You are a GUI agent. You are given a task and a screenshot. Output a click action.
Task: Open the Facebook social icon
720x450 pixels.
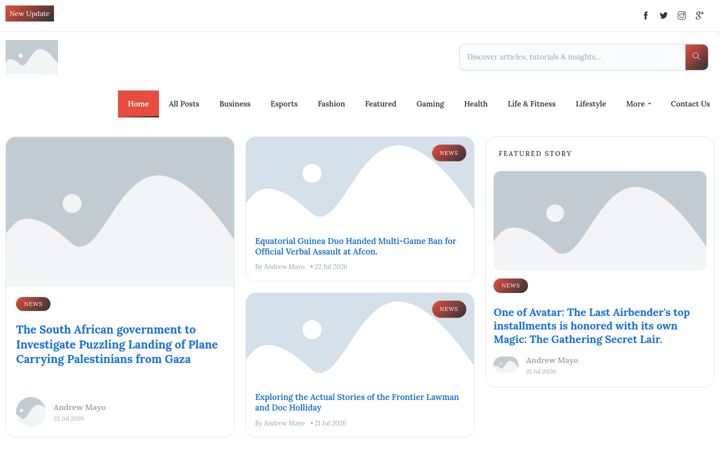pyautogui.click(x=646, y=16)
